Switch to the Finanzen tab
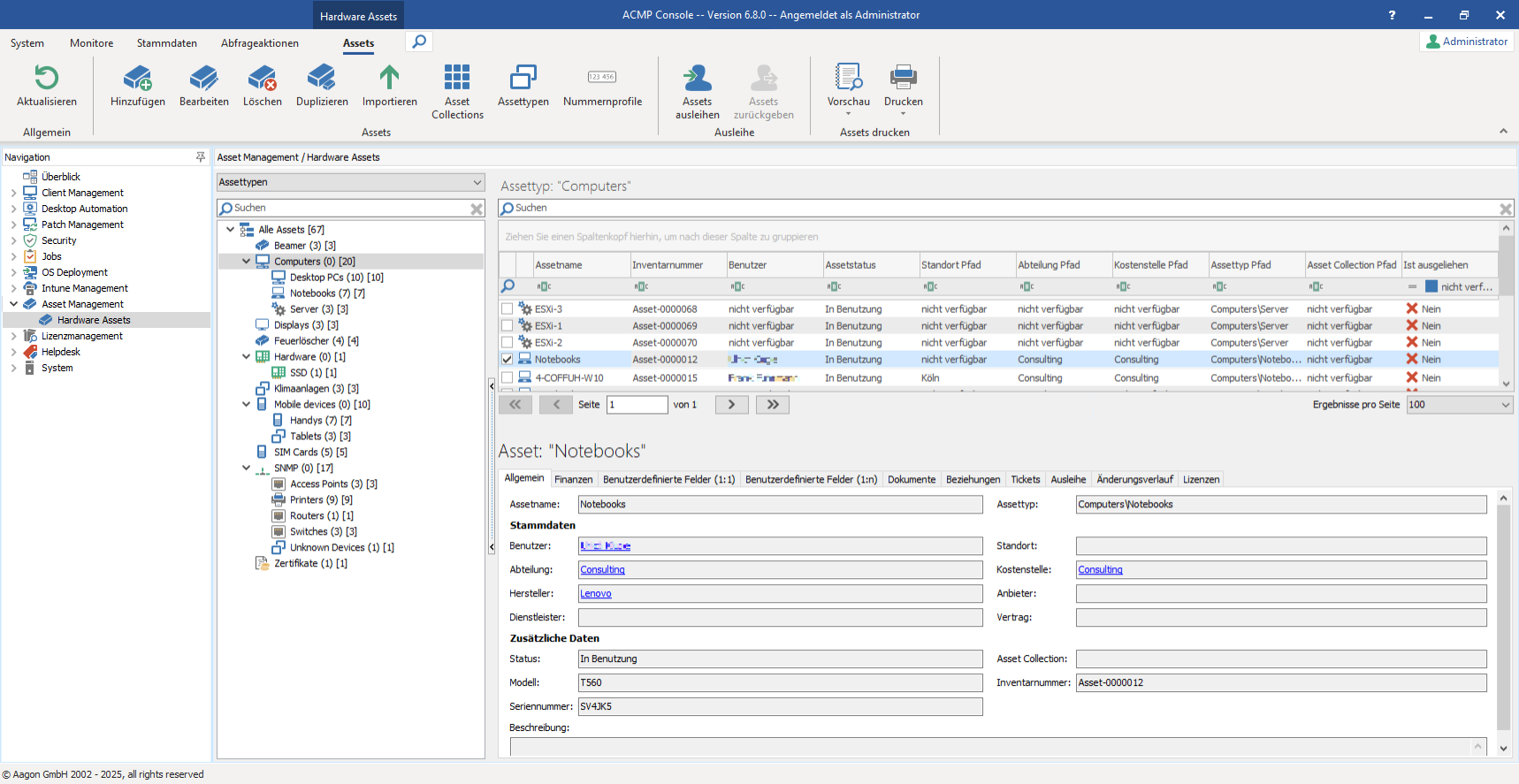The height and width of the screenshot is (784, 1519). point(573,480)
